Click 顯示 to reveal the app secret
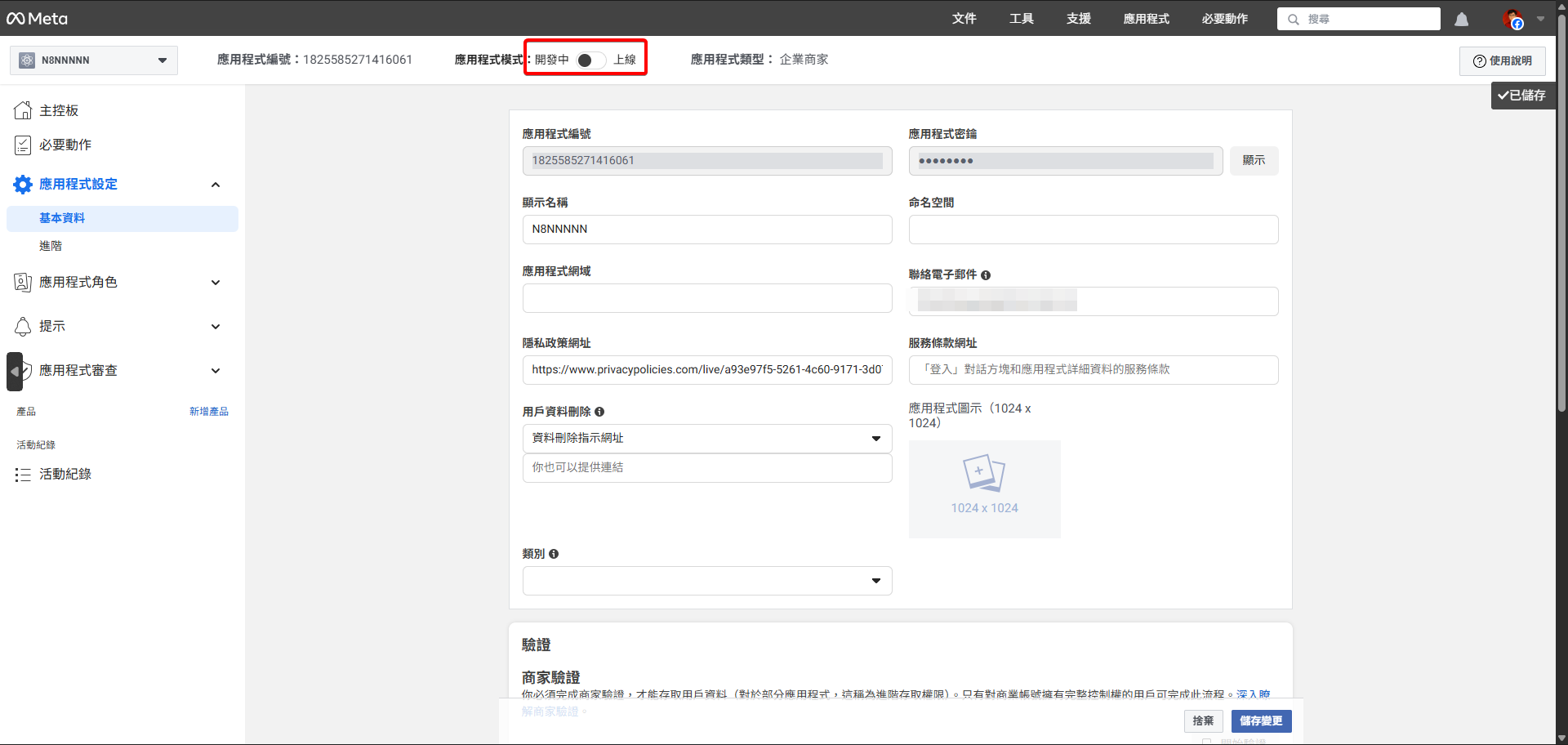This screenshot has width=1568, height=745. coord(1254,160)
